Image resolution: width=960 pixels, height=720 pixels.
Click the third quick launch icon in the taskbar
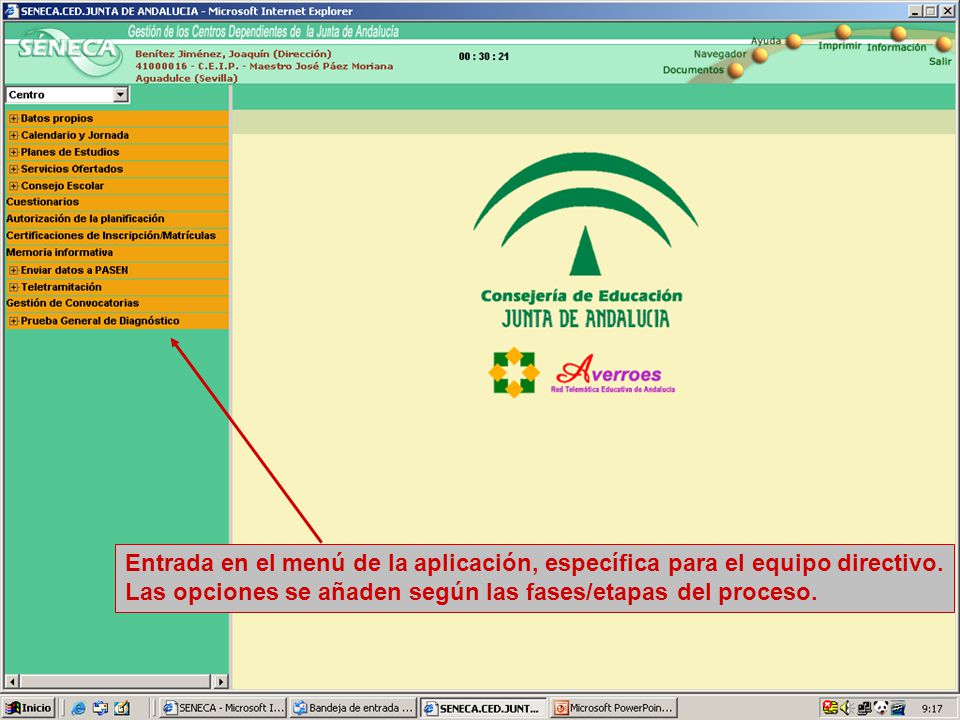coord(122,708)
